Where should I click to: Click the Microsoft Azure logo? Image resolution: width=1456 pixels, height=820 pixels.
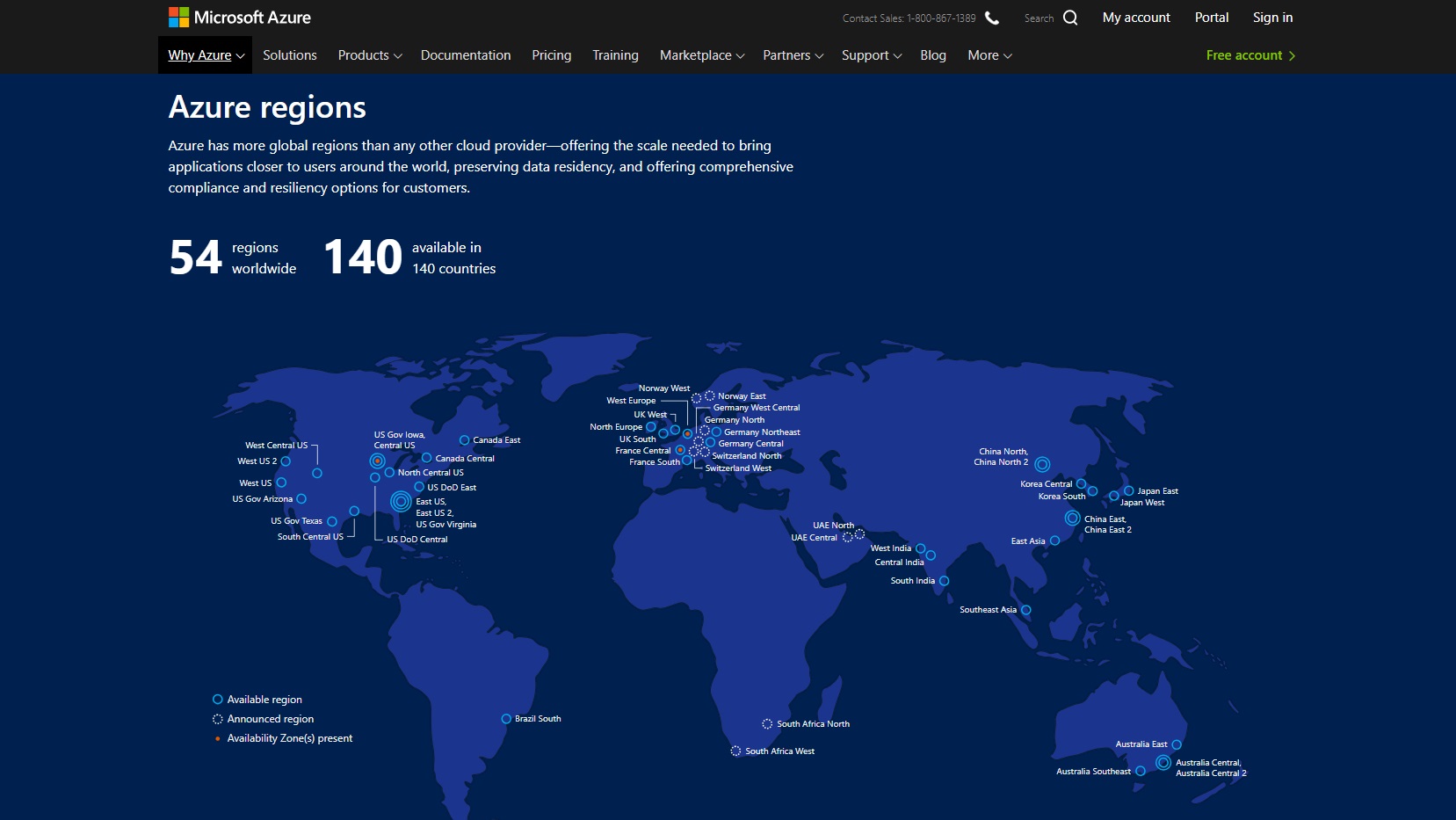pos(240,18)
